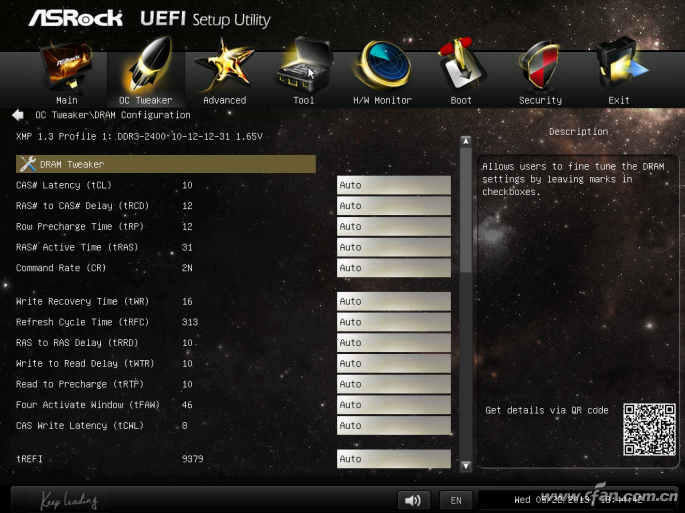Open RAS# Active Time (tRAS) Auto field
Viewport: 685px width, 513px height.
[x=394, y=247]
